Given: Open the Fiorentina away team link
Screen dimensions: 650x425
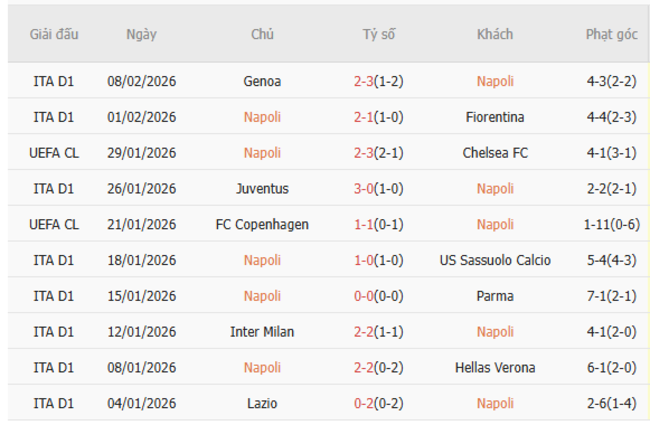Looking at the screenshot, I should [495, 117].
